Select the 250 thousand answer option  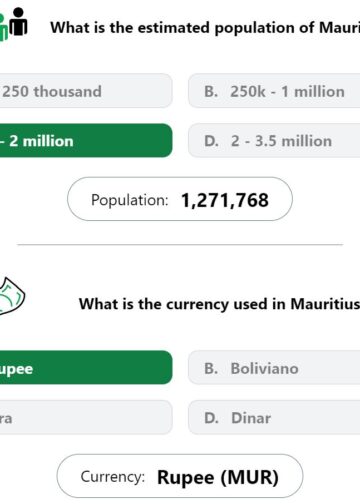click(86, 91)
